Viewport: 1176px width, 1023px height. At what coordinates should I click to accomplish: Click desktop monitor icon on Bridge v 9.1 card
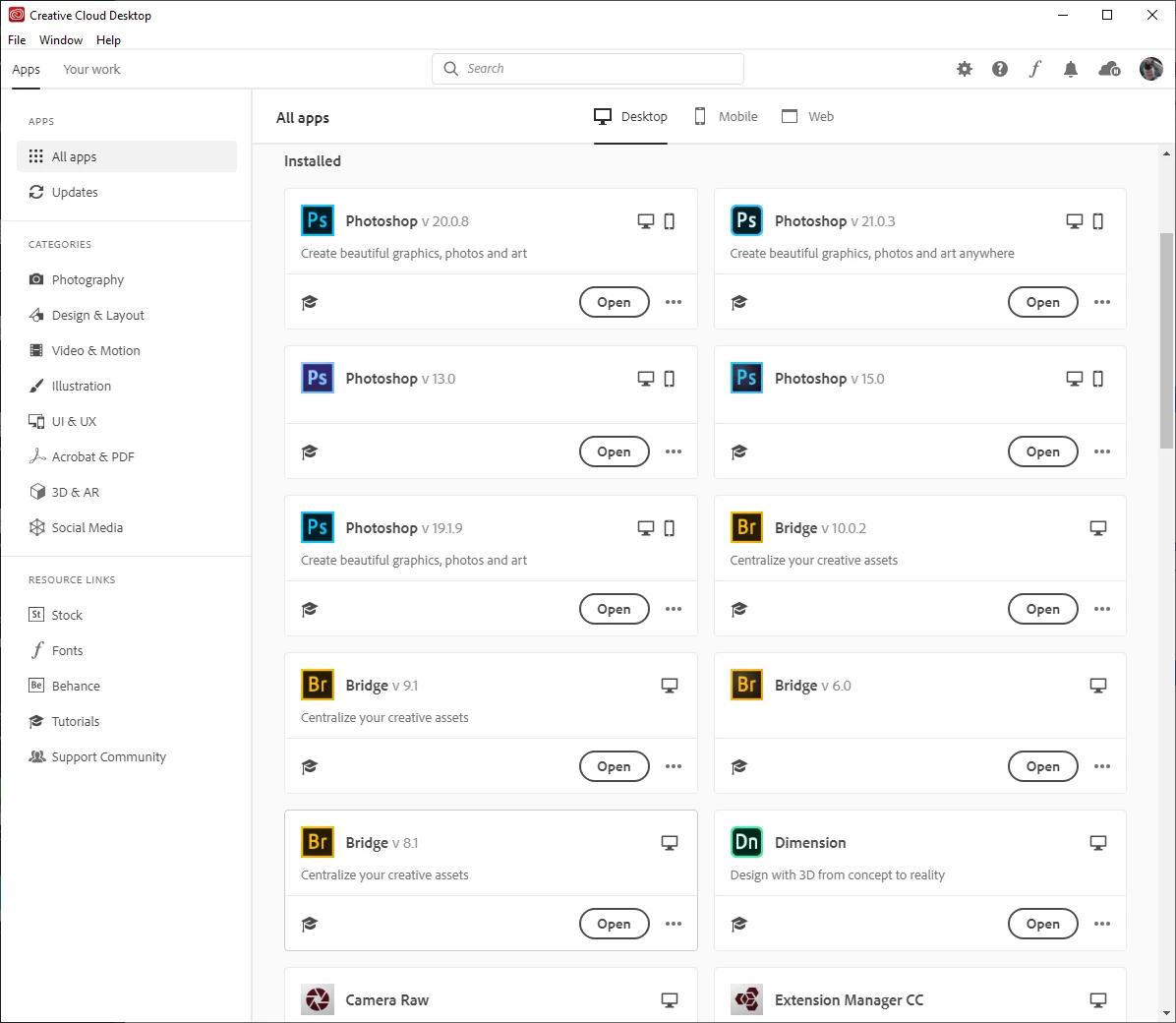tap(669, 686)
